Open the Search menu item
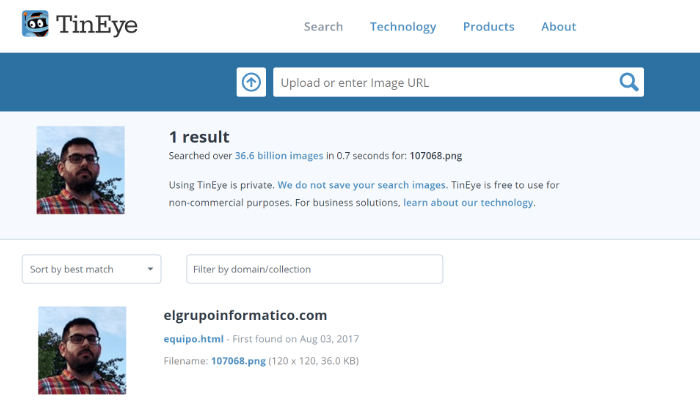The width and height of the screenshot is (700, 401). pos(323,27)
